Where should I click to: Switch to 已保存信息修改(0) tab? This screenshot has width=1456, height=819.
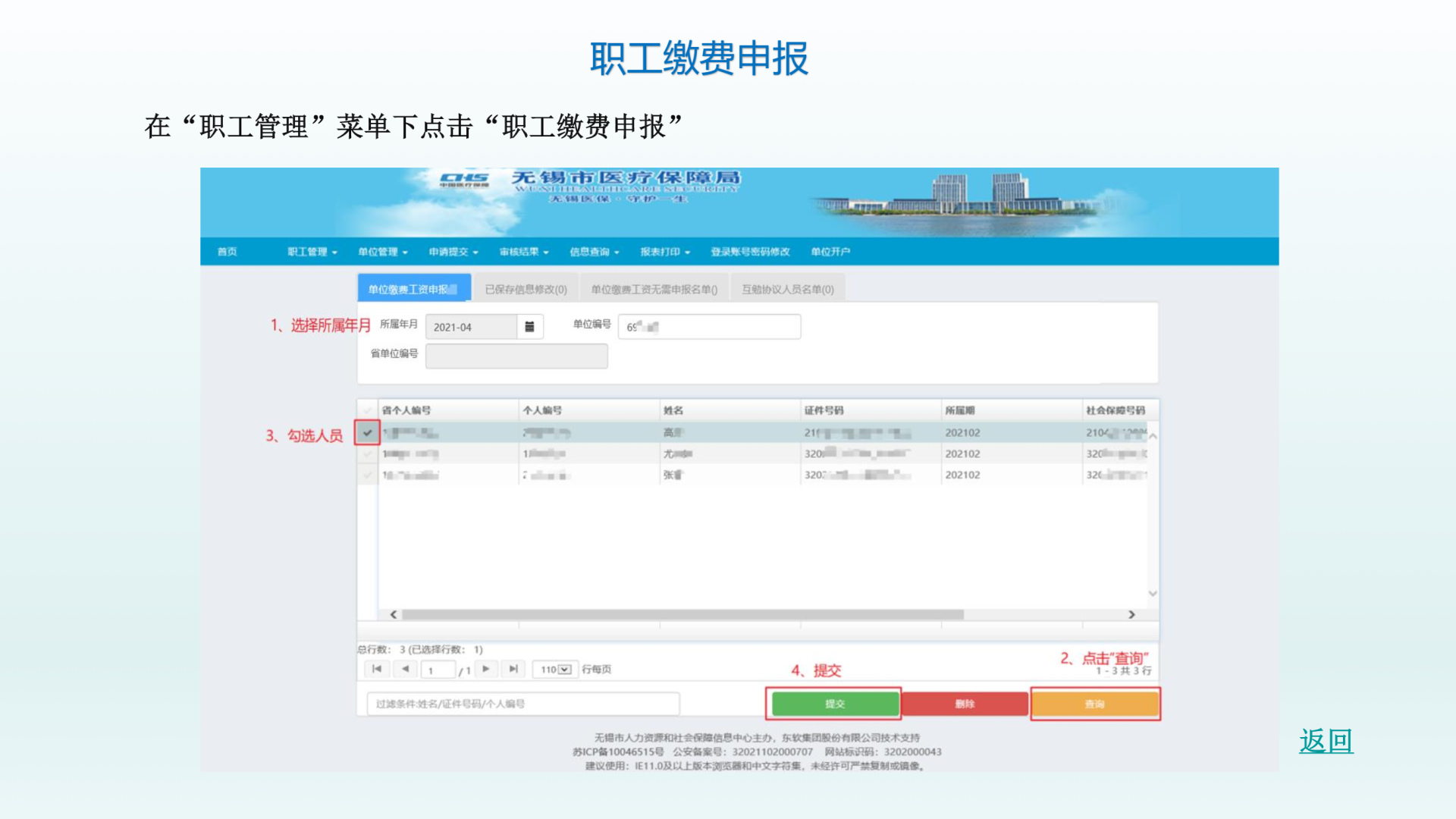coord(526,290)
